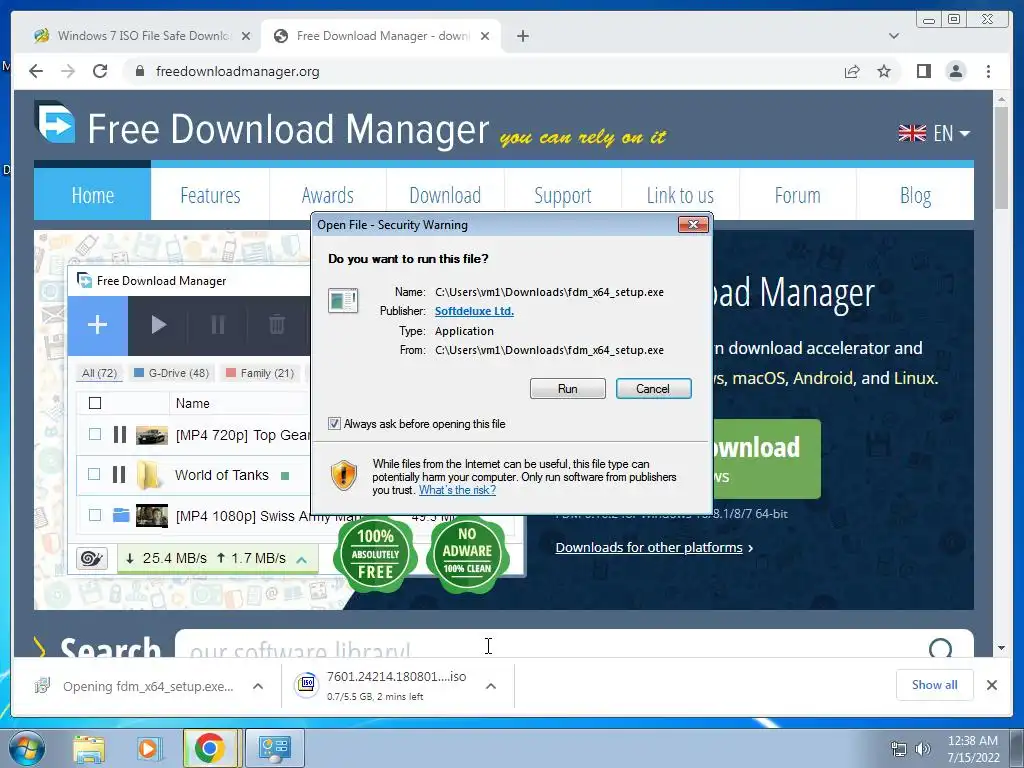Viewport: 1024px width, 768px height.
Task: Open the tab search dropdown chevron
Action: (x=894, y=36)
